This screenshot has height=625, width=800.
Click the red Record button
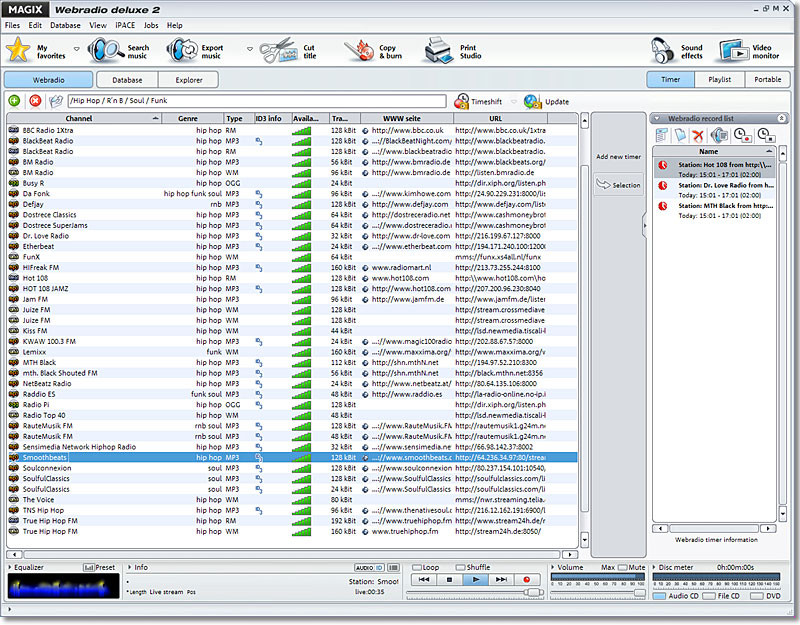pyautogui.click(x=527, y=580)
